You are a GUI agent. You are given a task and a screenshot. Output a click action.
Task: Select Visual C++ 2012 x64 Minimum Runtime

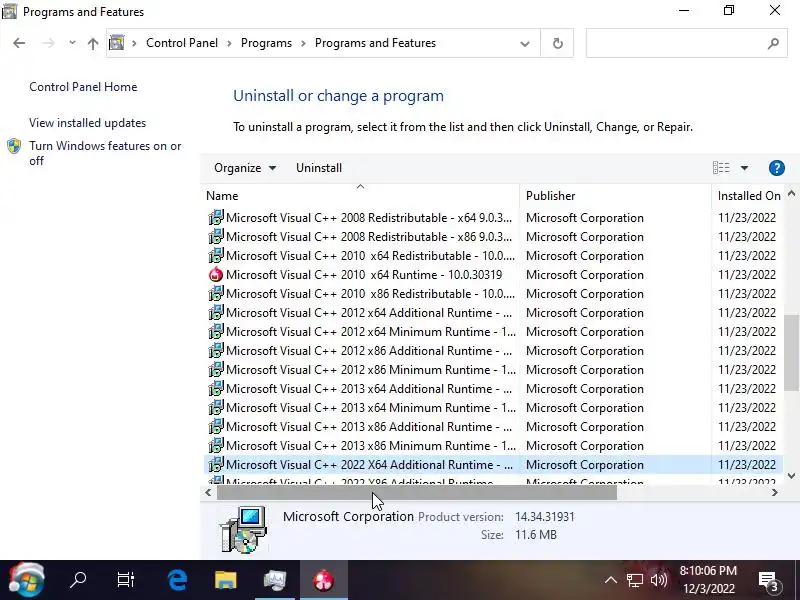493,332
